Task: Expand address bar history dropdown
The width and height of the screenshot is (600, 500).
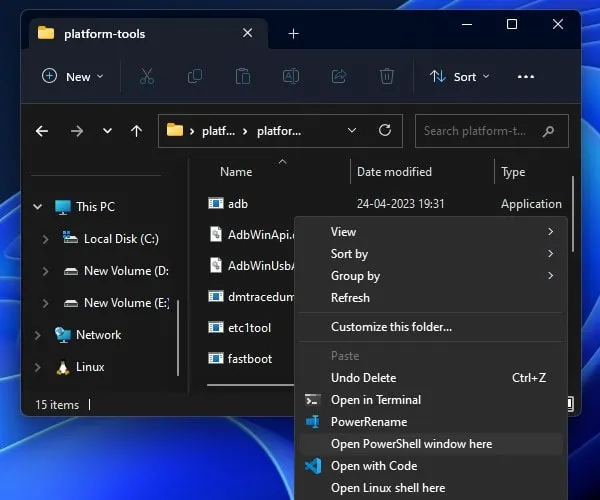Action: pos(352,131)
